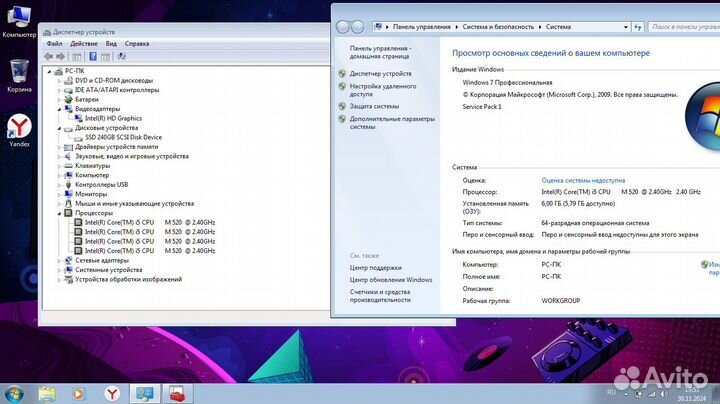Open Центр обновления Windows link
Screen dimensions: 720x404
pos(391,280)
